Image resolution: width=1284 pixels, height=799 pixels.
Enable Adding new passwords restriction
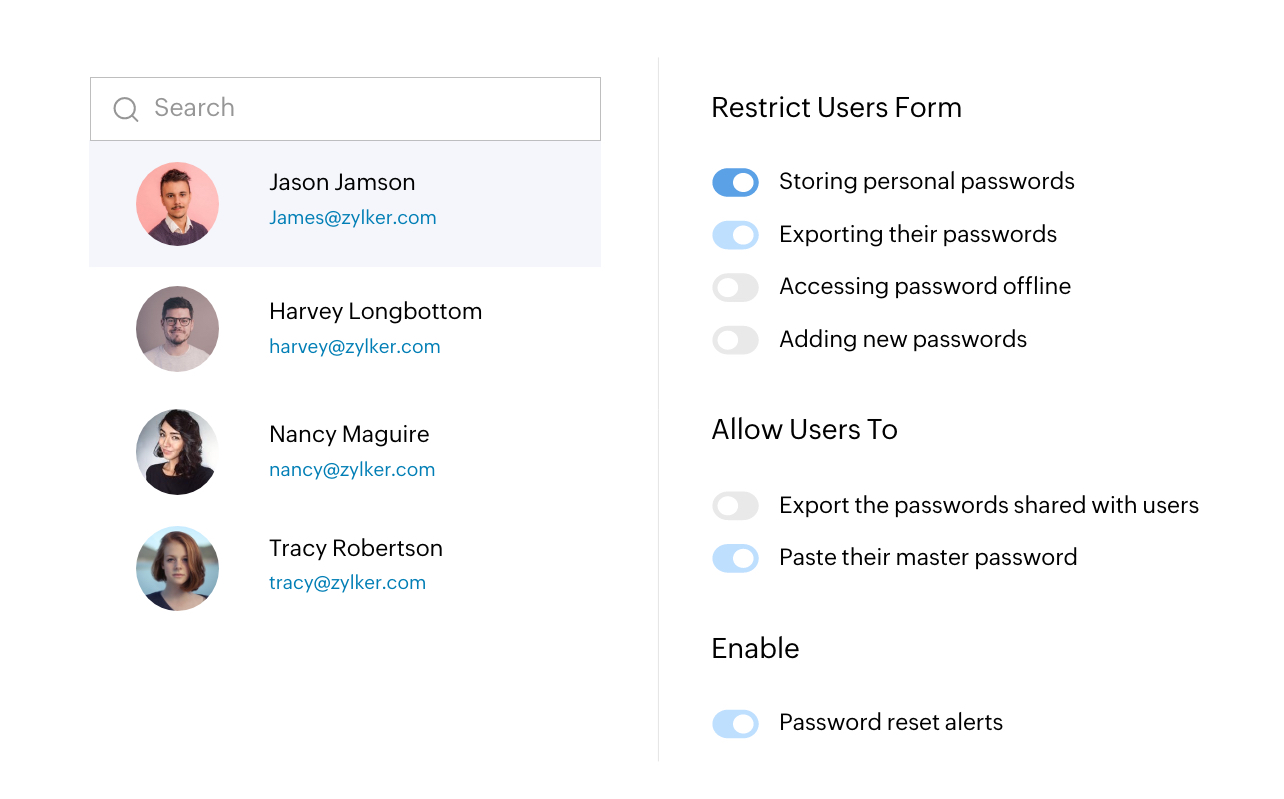coord(735,341)
